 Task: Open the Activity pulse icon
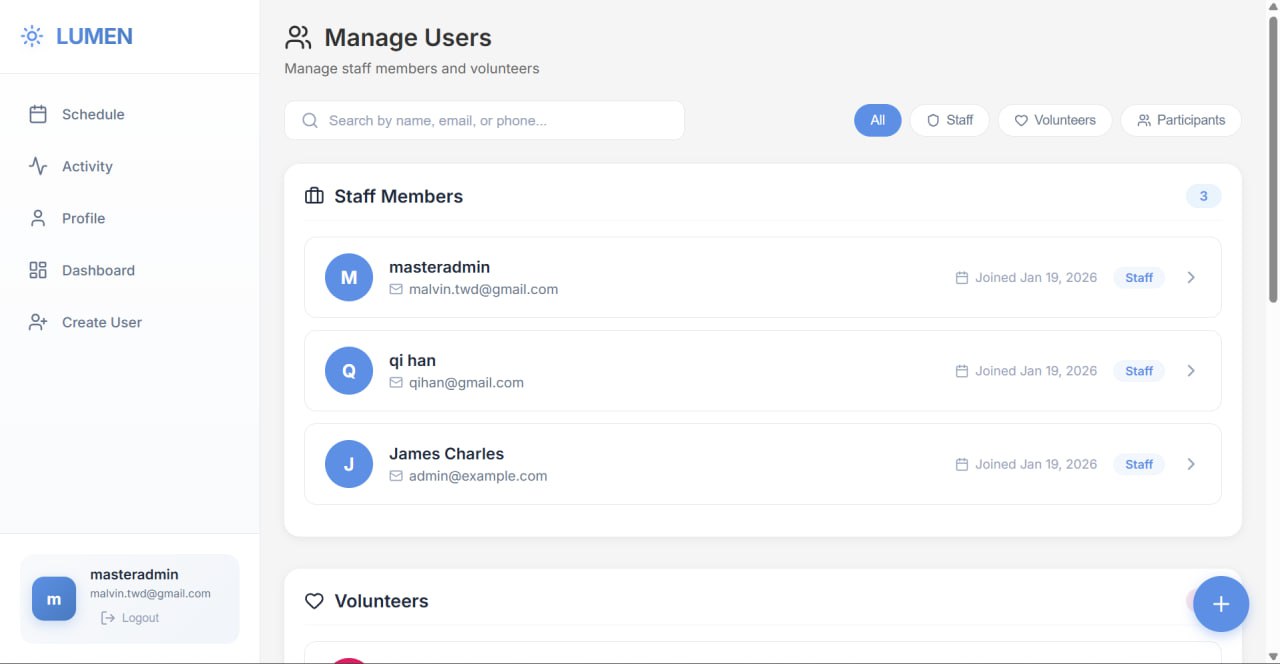(38, 166)
